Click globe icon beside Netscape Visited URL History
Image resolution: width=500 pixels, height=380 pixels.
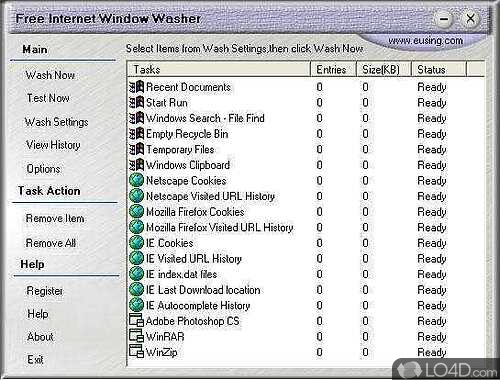point(136,196)
